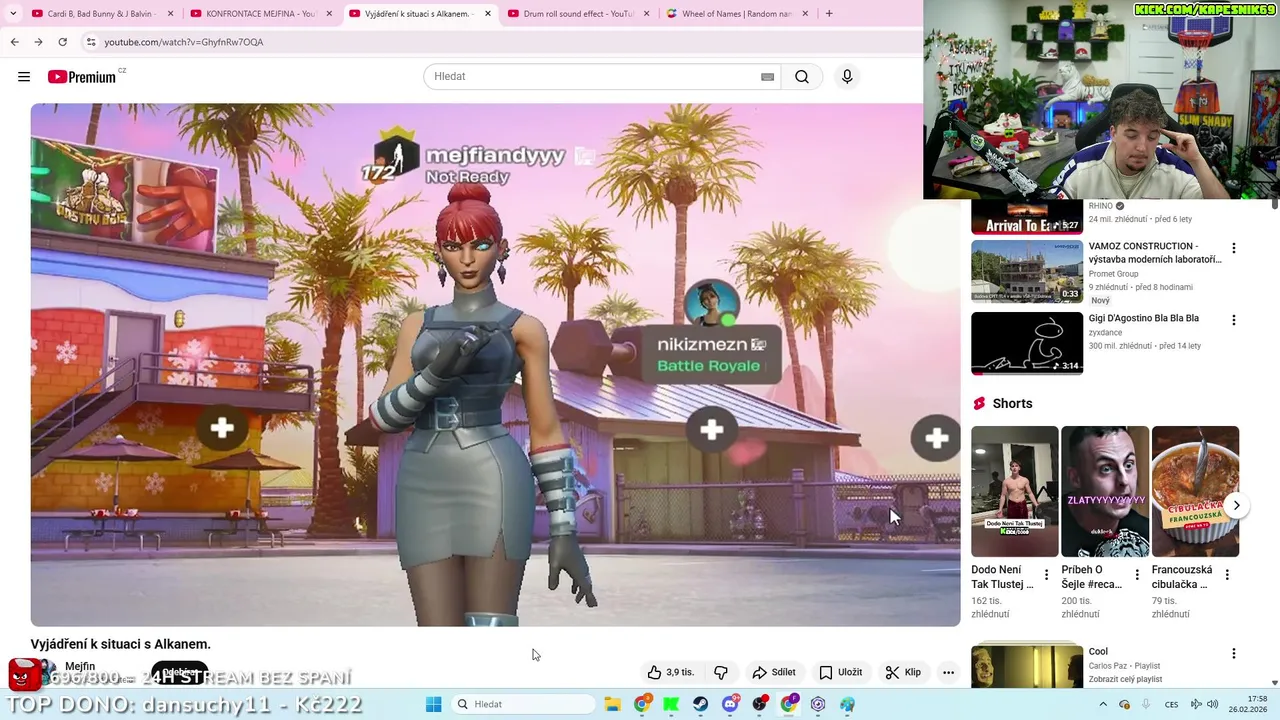Viewport: 1280px width, 720px height.
Task: Go forward in browser
Action: (x=38, y=42)
